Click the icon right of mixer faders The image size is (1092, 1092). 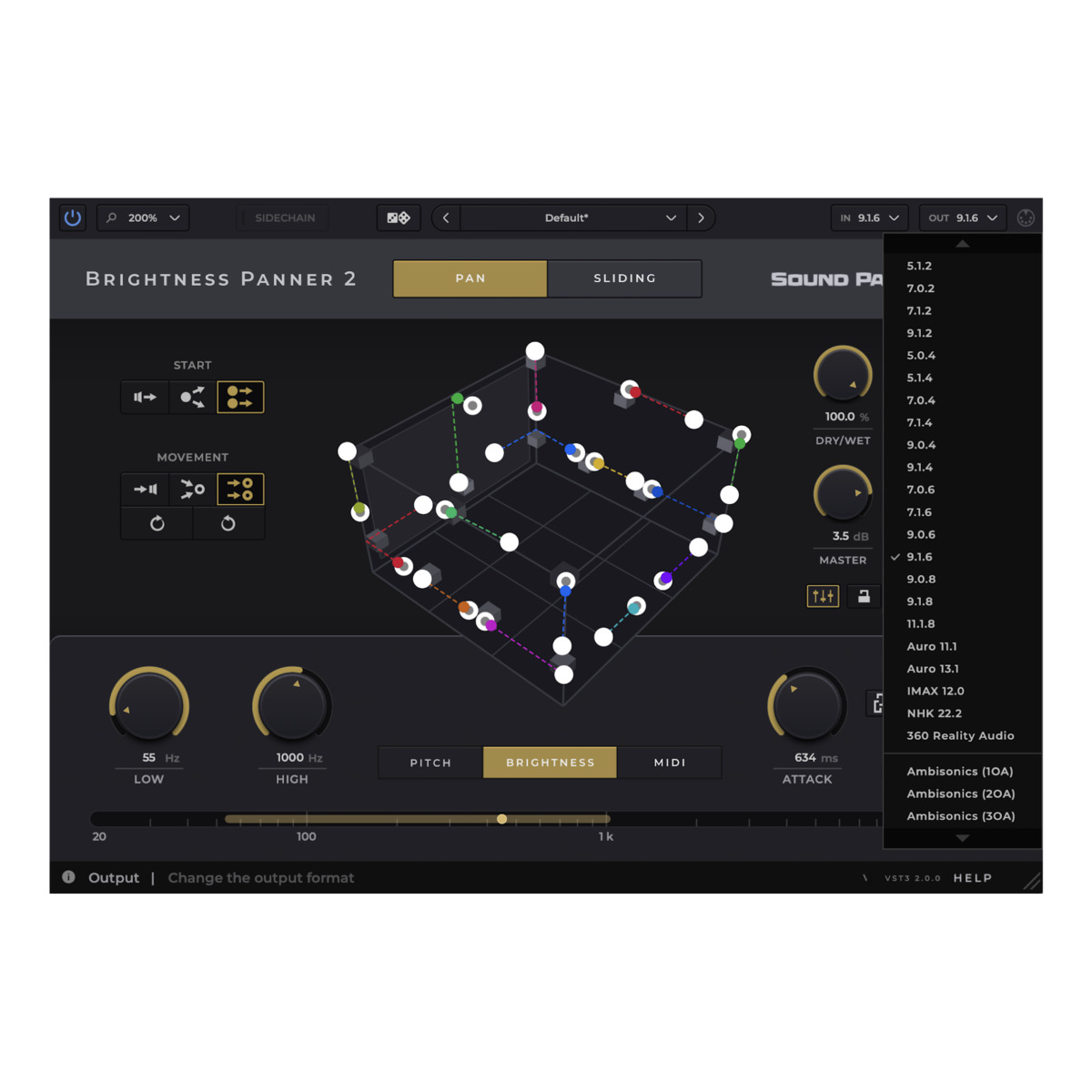pos(864,596)
